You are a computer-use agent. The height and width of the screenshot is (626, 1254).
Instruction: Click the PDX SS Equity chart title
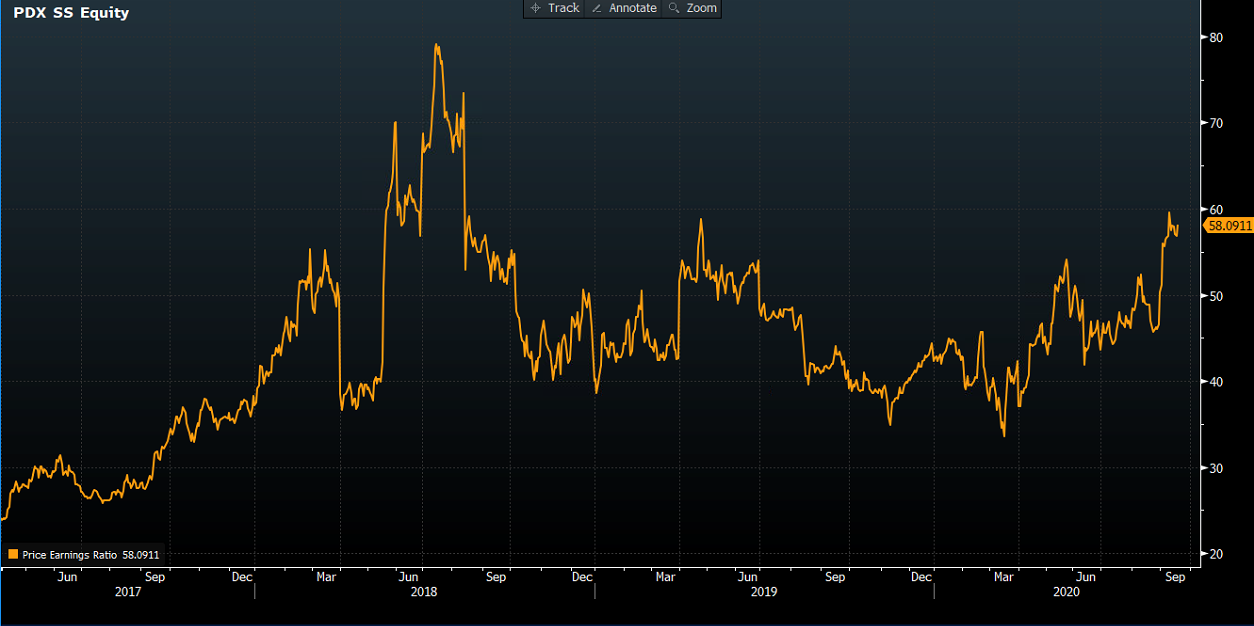click(x=71, y=13)
